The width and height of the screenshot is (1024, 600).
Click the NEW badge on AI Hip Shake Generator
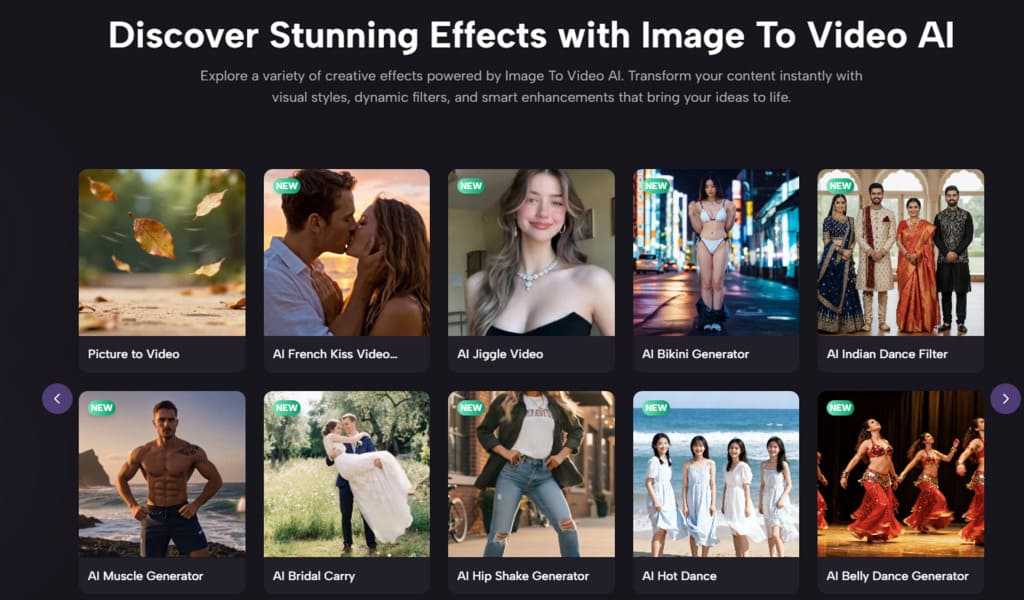(x=471, y=408)
